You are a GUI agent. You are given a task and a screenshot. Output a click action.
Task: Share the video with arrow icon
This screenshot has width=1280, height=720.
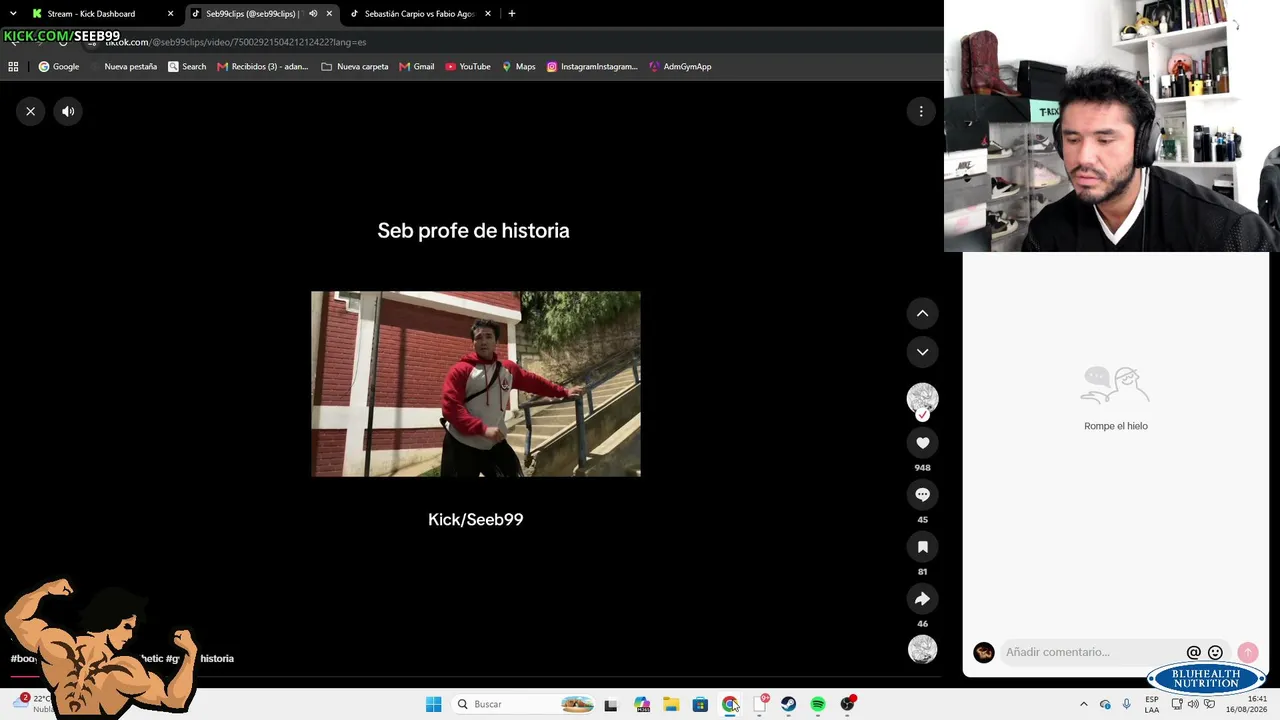coord(922,599)
